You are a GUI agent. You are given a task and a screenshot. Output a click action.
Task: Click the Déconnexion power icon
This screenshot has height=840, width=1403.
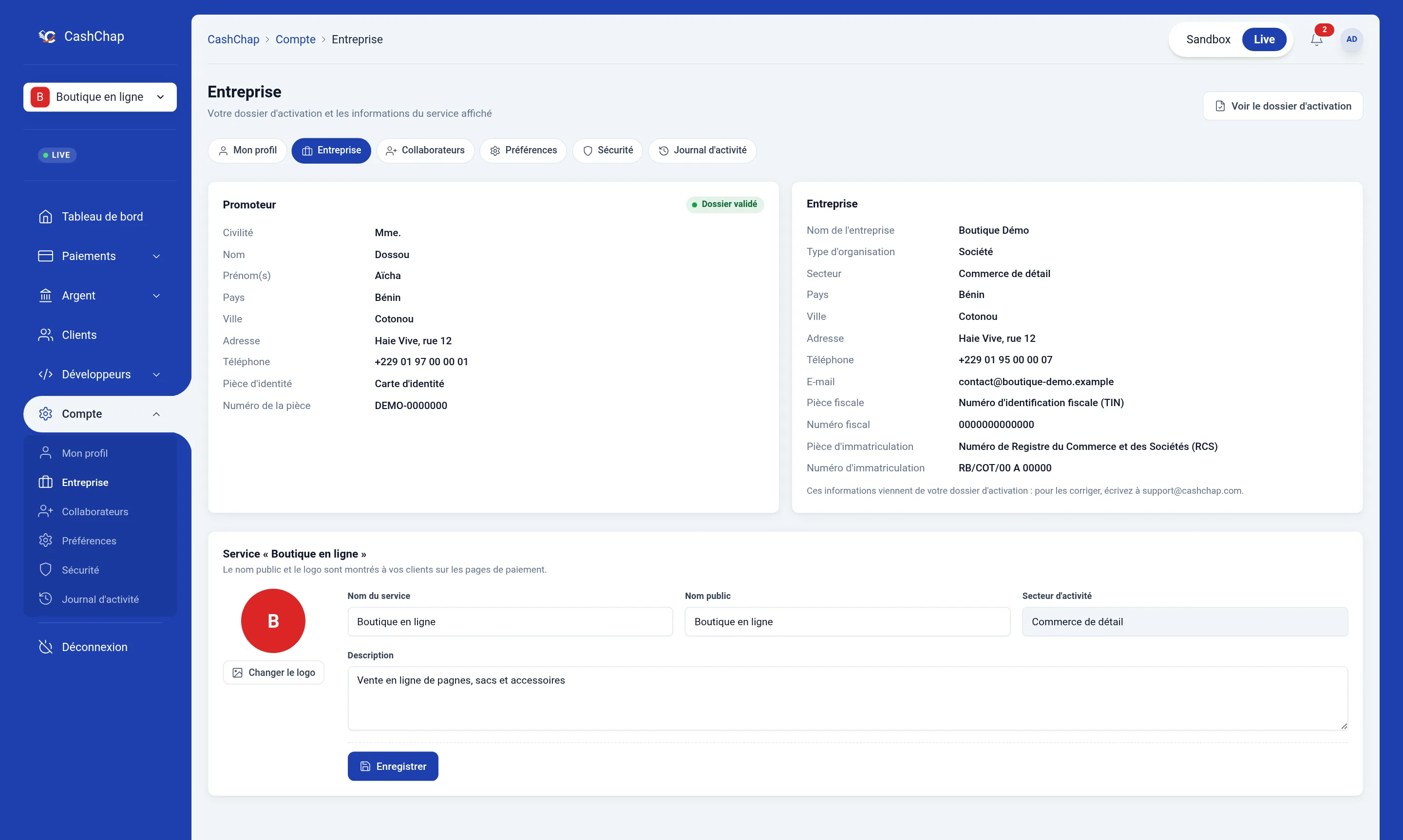coord(45,647)
